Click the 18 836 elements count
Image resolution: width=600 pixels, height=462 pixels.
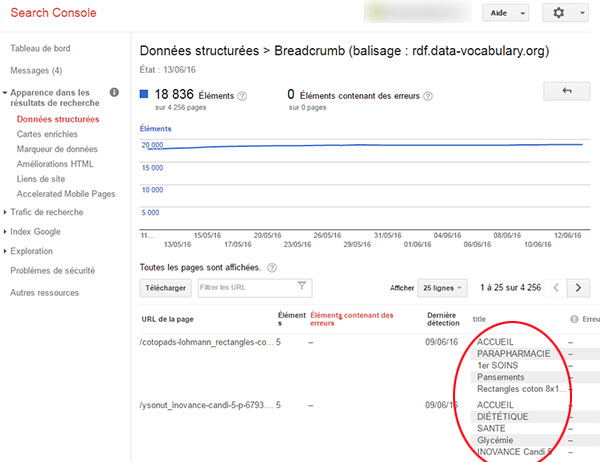(174, 94)
